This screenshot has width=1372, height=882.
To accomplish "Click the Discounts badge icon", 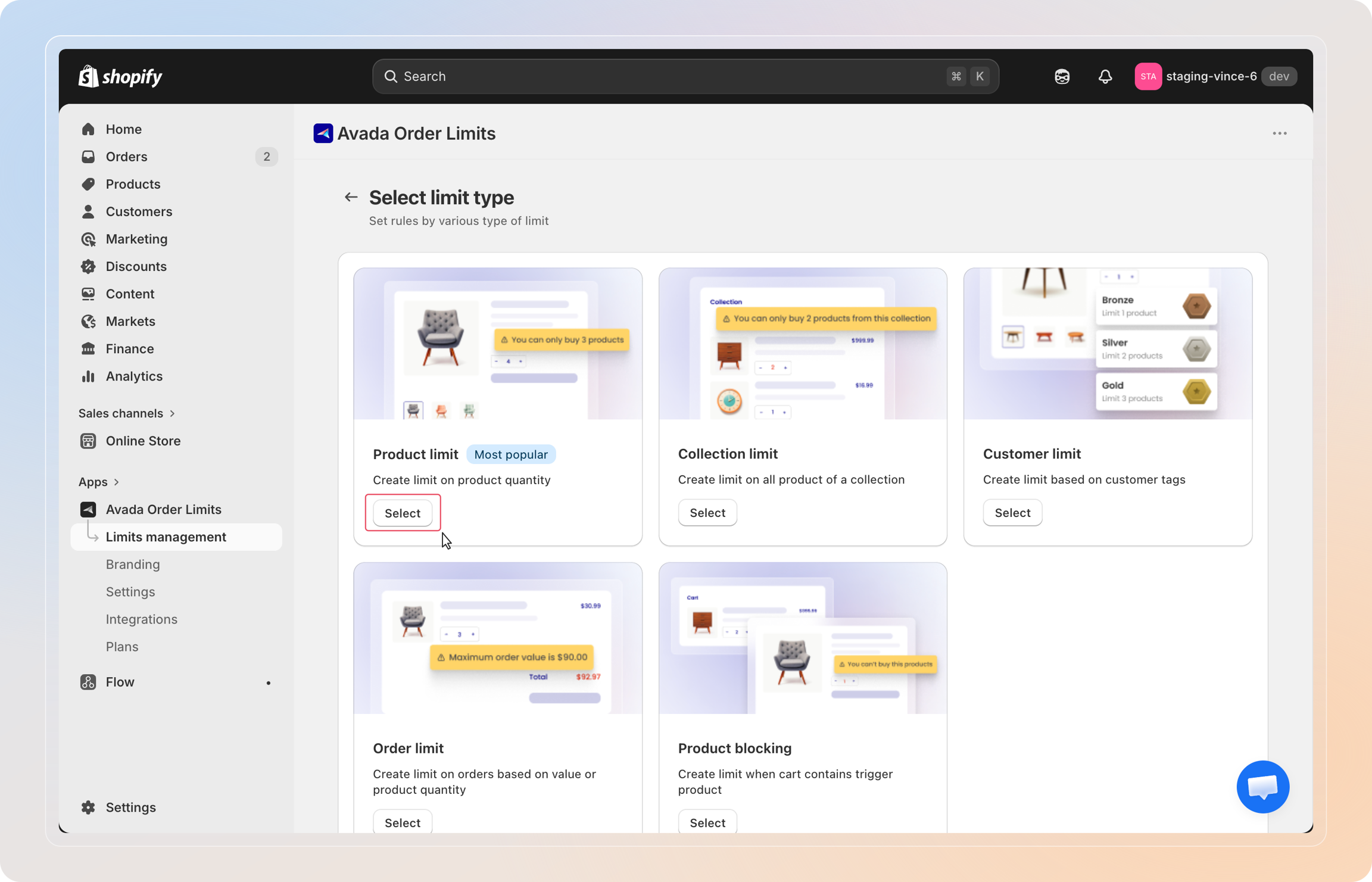I will click(88, 266).
